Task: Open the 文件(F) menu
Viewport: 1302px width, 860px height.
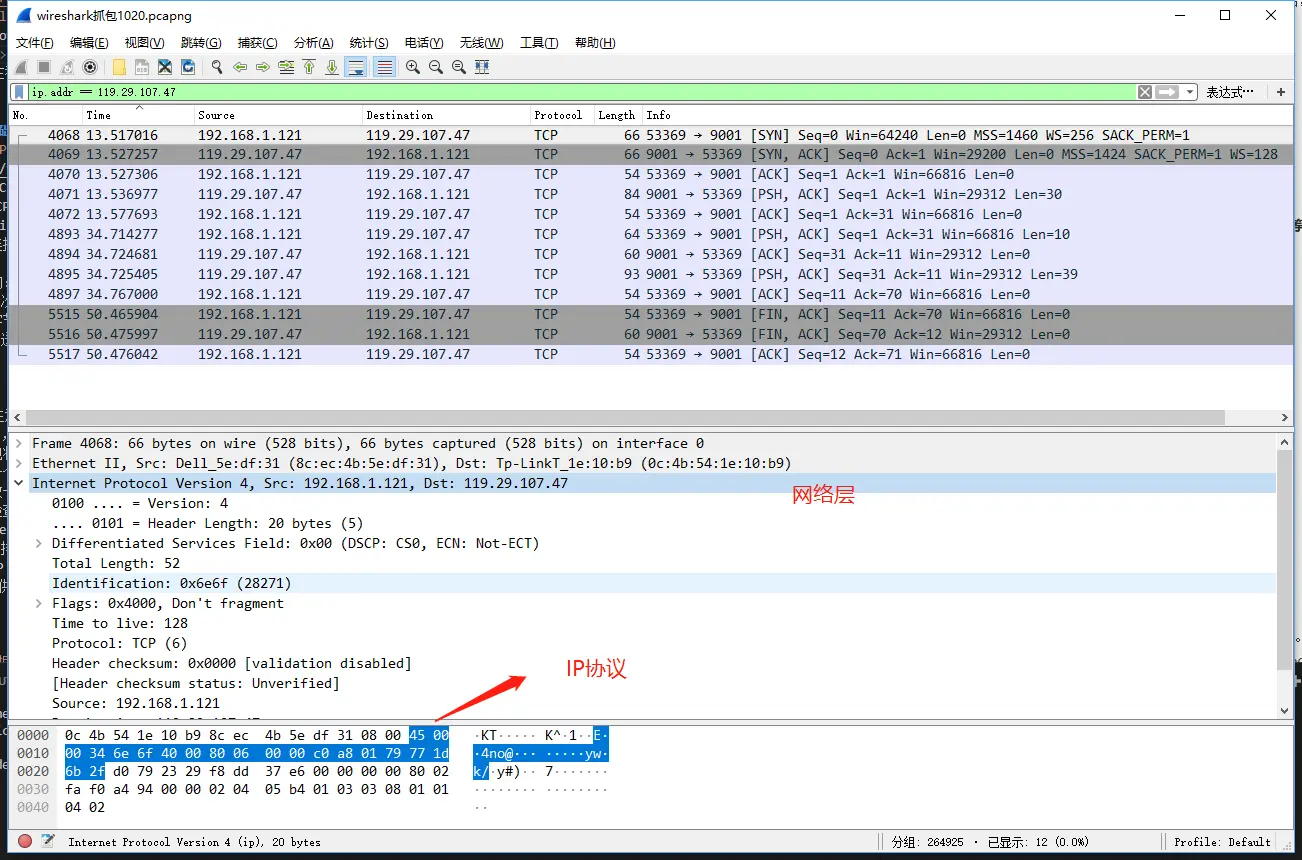Action: coord(35,43)
